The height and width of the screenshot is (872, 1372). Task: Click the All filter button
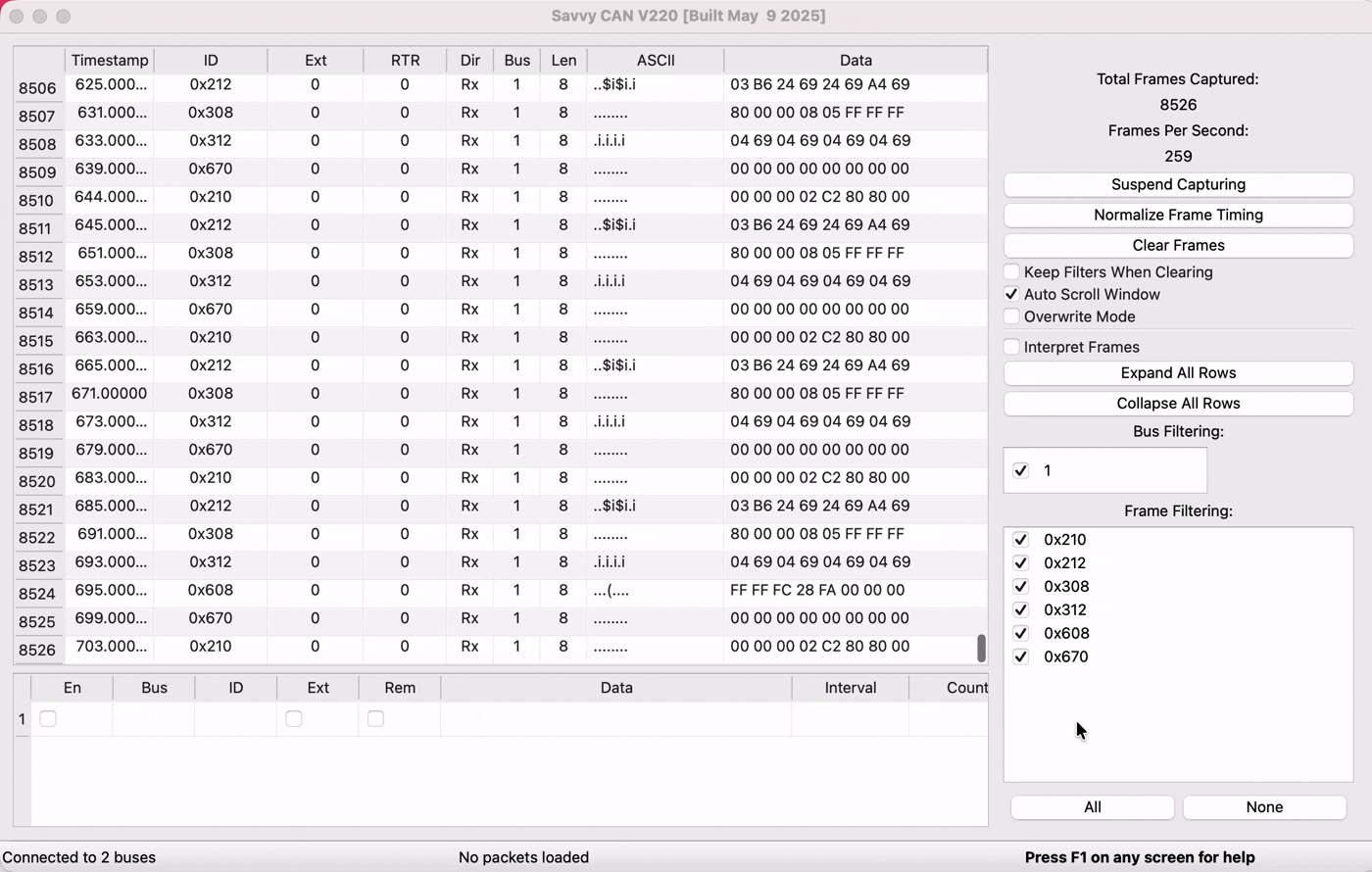1092,807
